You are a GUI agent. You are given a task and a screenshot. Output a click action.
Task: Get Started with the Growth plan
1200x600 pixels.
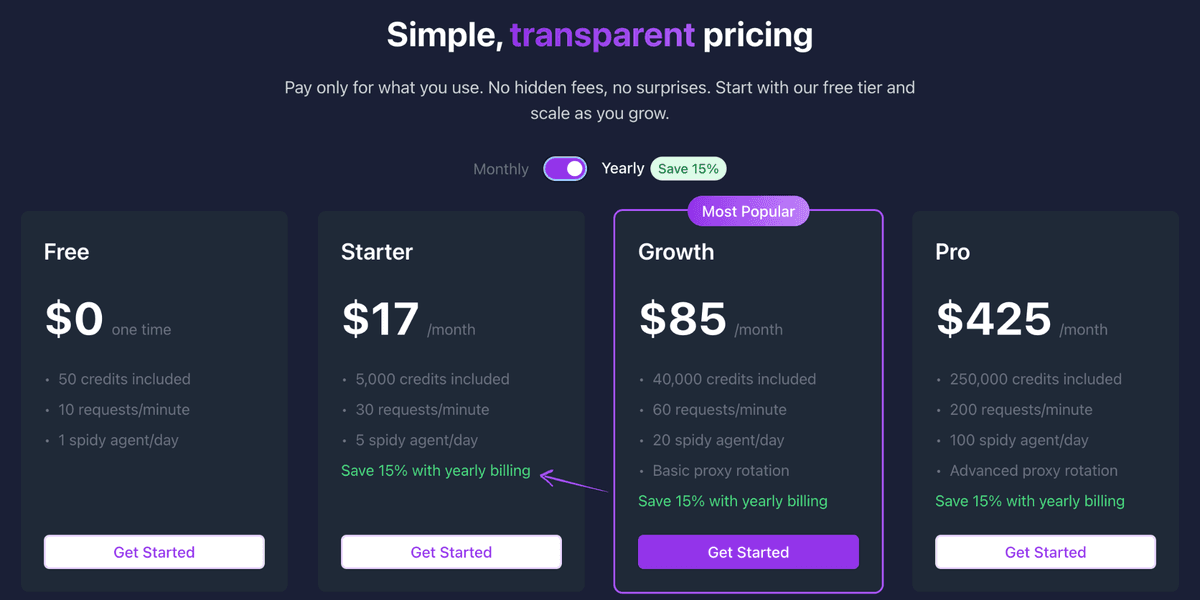[x=748, y=551]
